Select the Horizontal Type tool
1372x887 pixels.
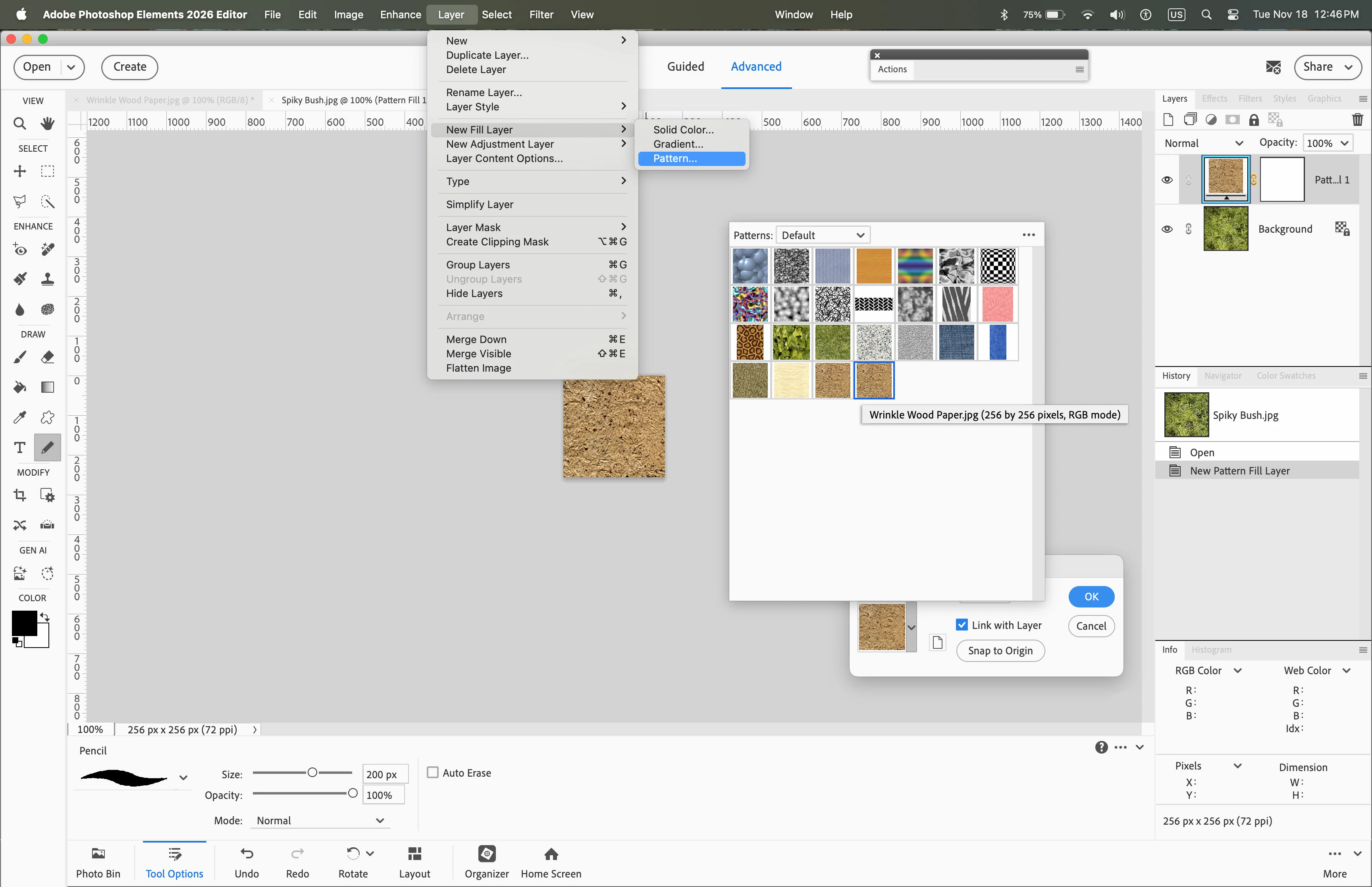[x=19, y=447]
